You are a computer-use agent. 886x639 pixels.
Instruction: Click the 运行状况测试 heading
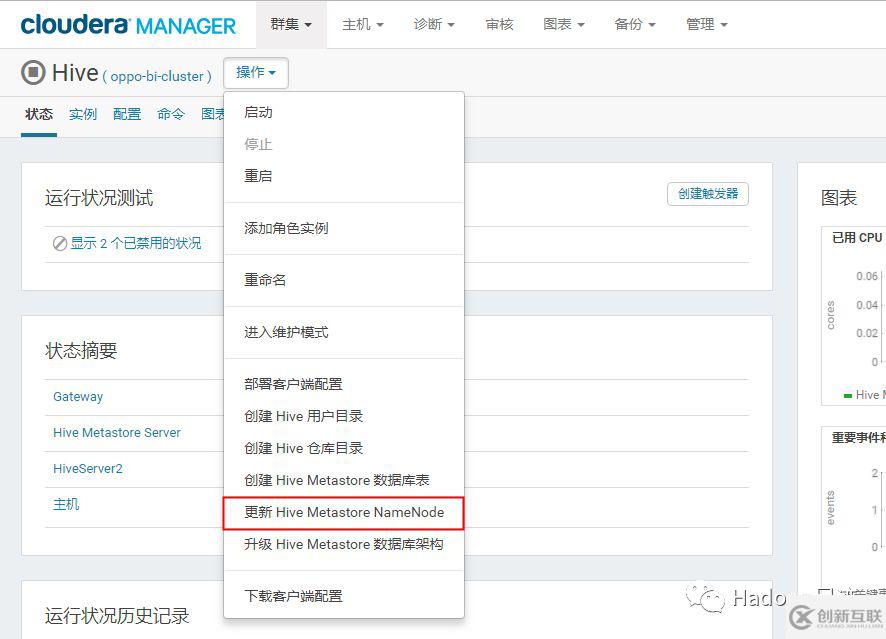tap(99, 198)
